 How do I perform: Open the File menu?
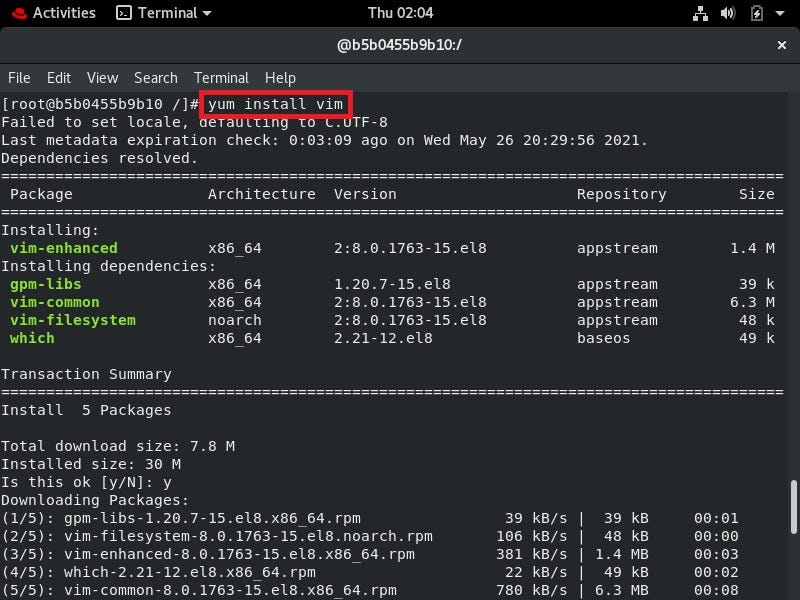[x=19, y=78]
